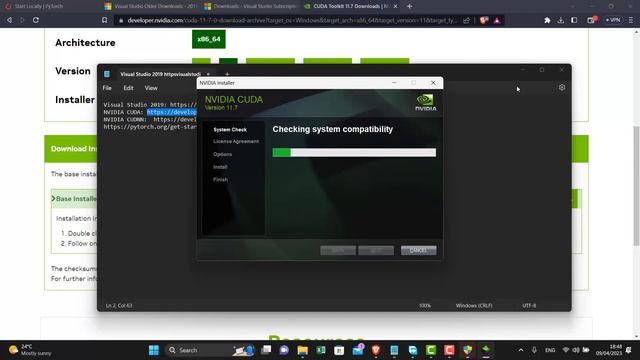Select Install step in installer sidebar
This screenshot has height=360, width=640.
tap(220, 167)
